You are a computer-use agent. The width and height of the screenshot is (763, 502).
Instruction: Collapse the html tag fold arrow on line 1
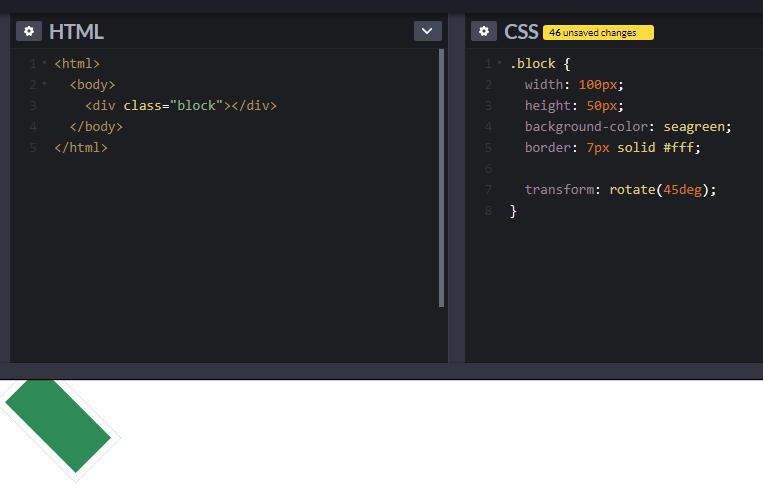[44, 63]
